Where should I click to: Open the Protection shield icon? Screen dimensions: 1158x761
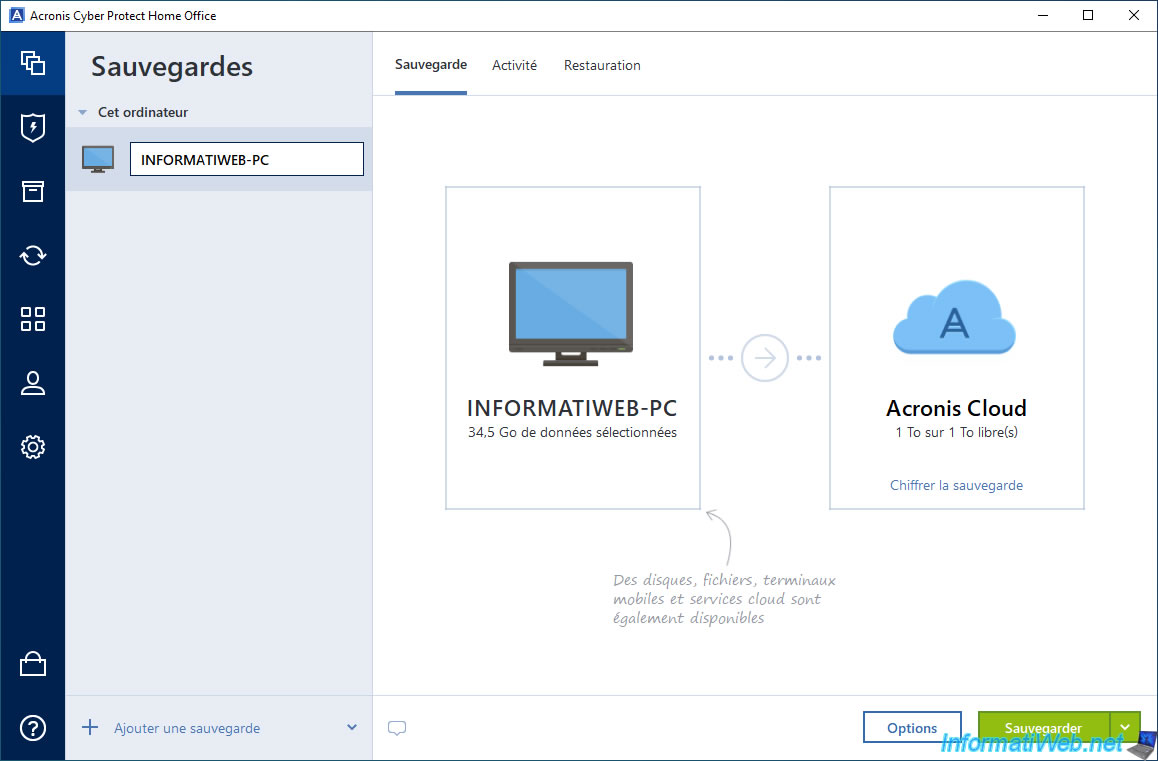coord(32,128)
